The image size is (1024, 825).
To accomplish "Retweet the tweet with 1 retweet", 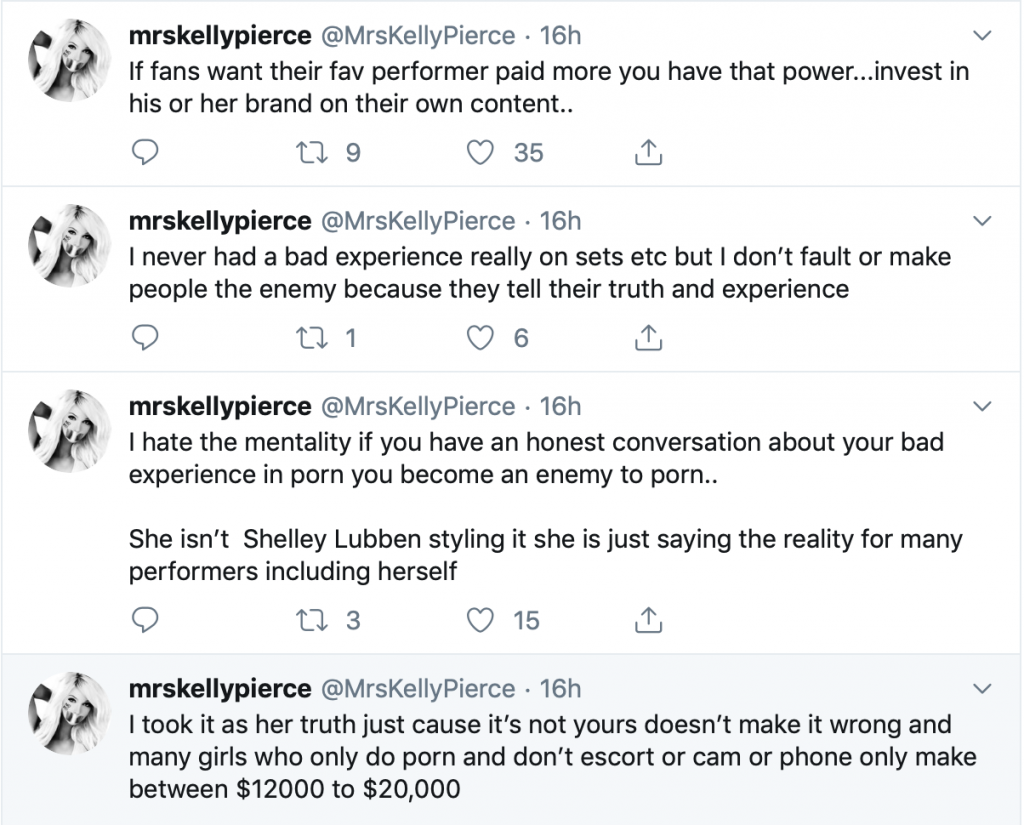I will pyautogui.click(x=311, y=338).
